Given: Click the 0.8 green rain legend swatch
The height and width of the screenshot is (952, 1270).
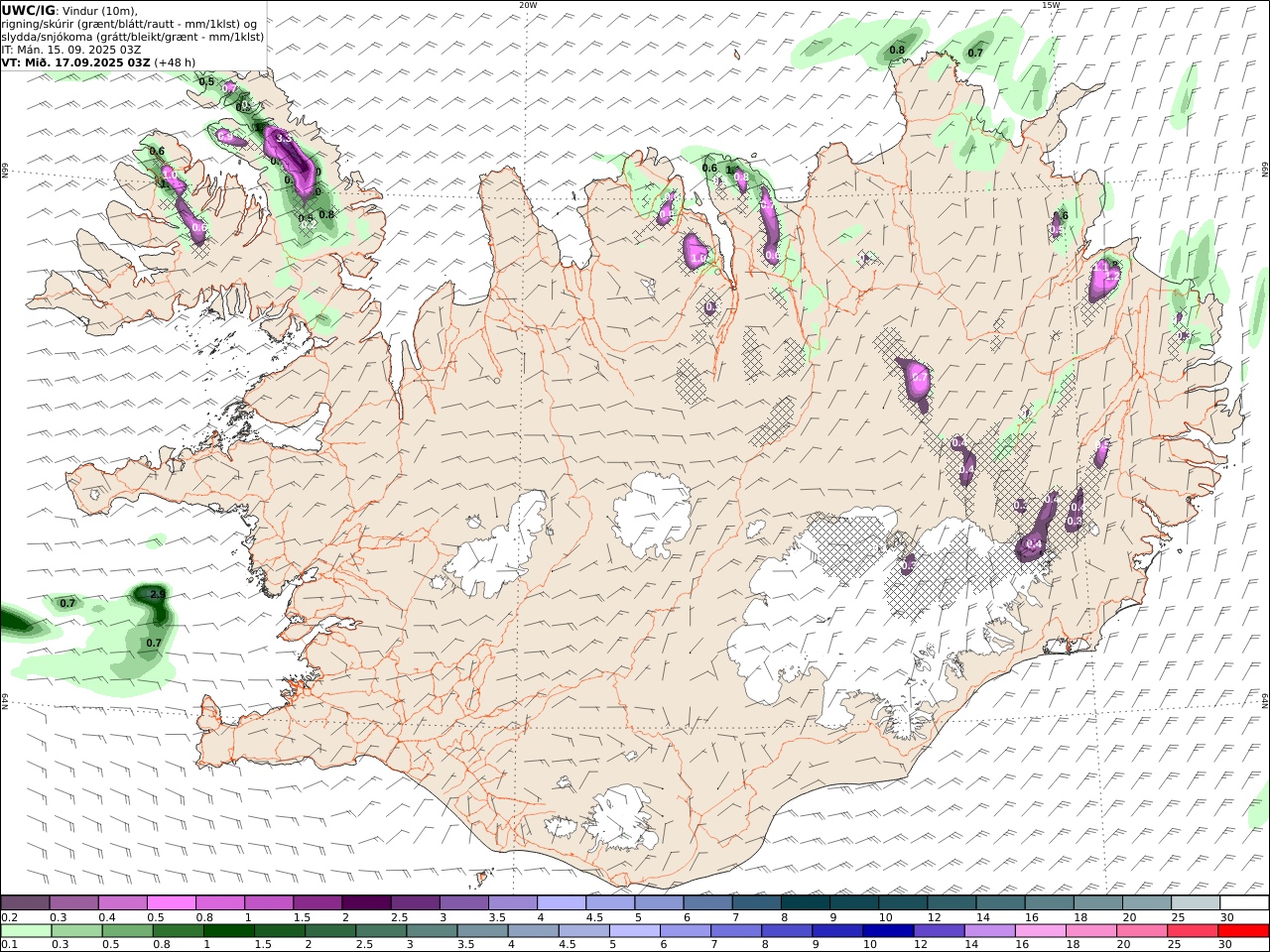Looking at the screenshot, I should tap(177, 930).
